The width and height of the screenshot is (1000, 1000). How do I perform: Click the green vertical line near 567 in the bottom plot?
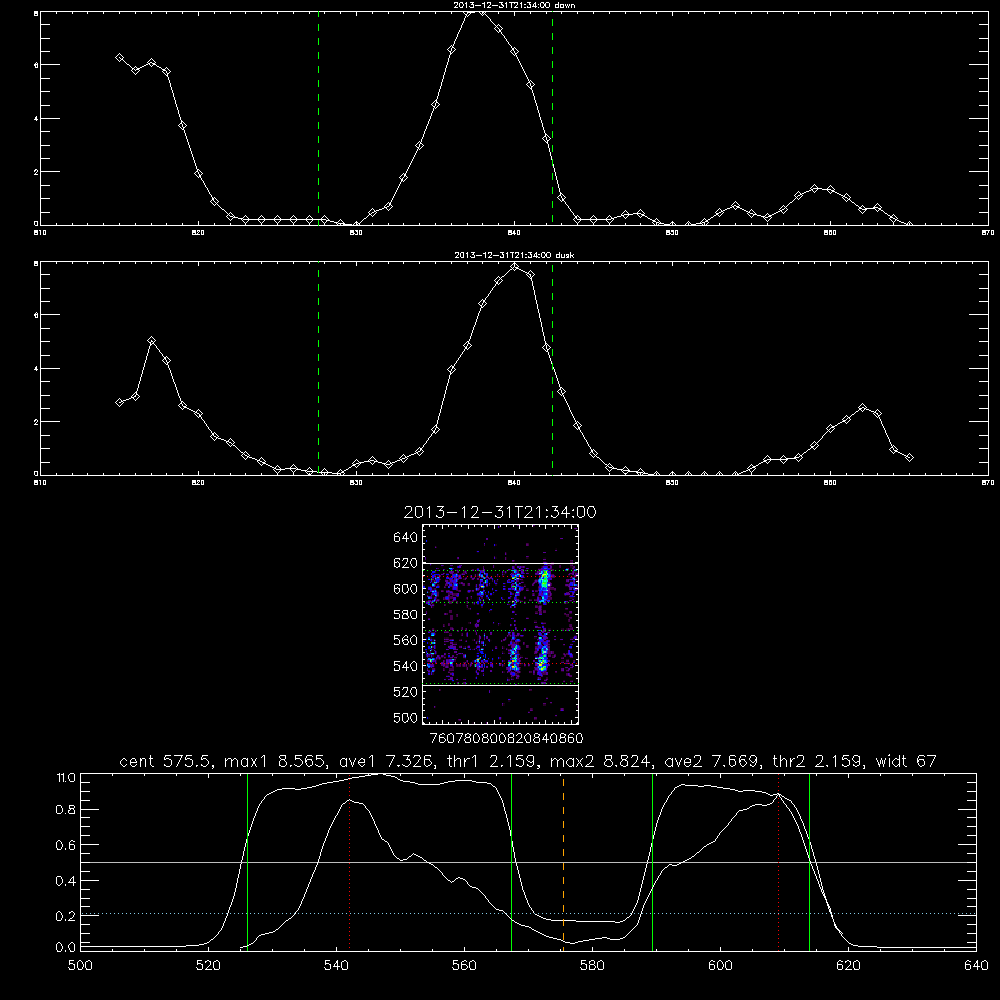pos(511,861)
